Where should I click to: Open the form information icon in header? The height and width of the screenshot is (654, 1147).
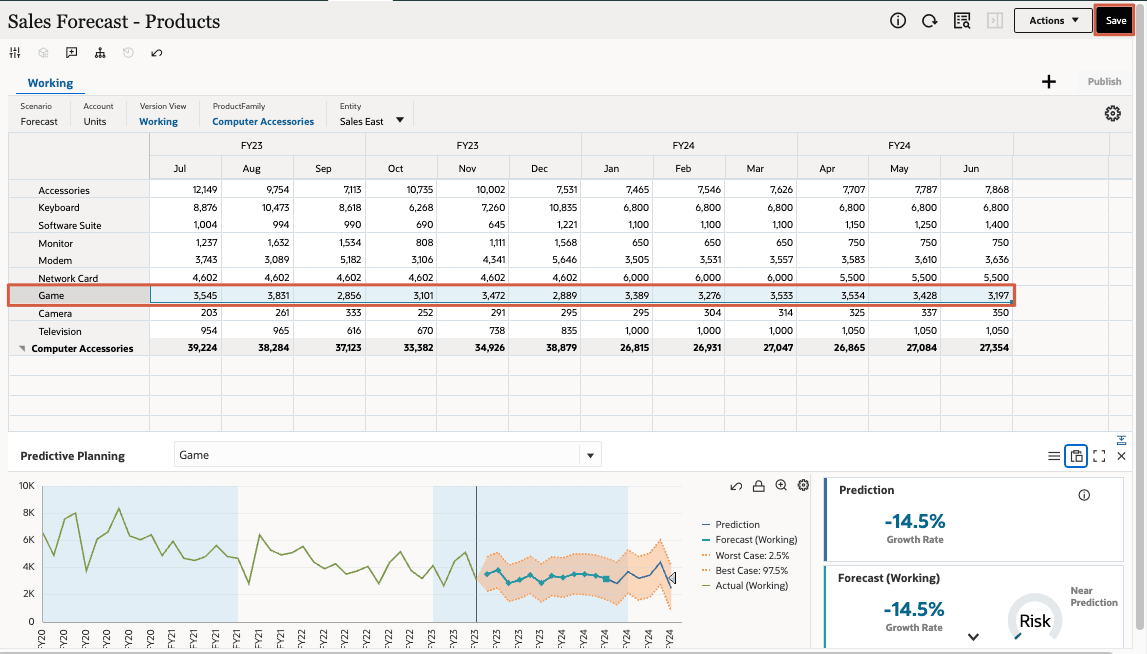tap(898, 21)
